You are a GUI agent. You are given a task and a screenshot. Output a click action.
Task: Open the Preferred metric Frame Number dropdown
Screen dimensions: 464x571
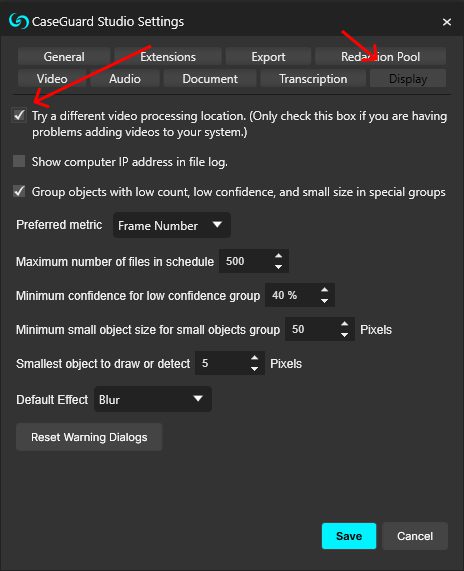pyautogui.click(x=172, y=225)
